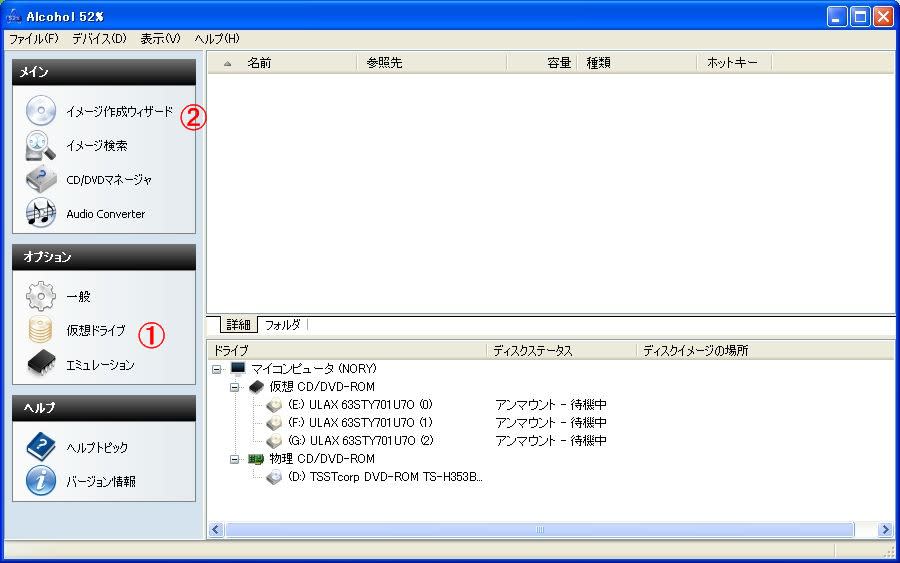Open the CD/DVDマネージャ icon

(x=41, y=180)
